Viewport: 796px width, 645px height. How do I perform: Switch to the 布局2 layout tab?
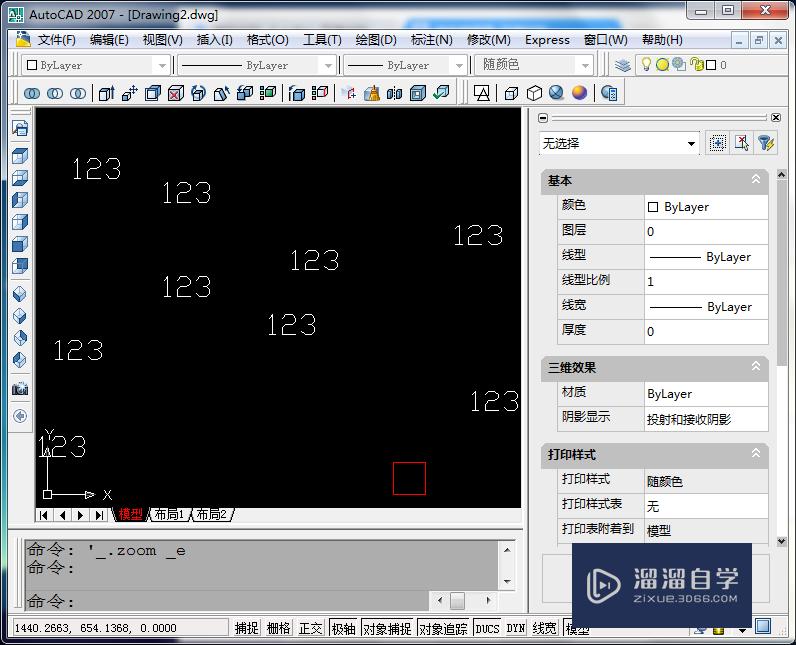tap(212, 515)
